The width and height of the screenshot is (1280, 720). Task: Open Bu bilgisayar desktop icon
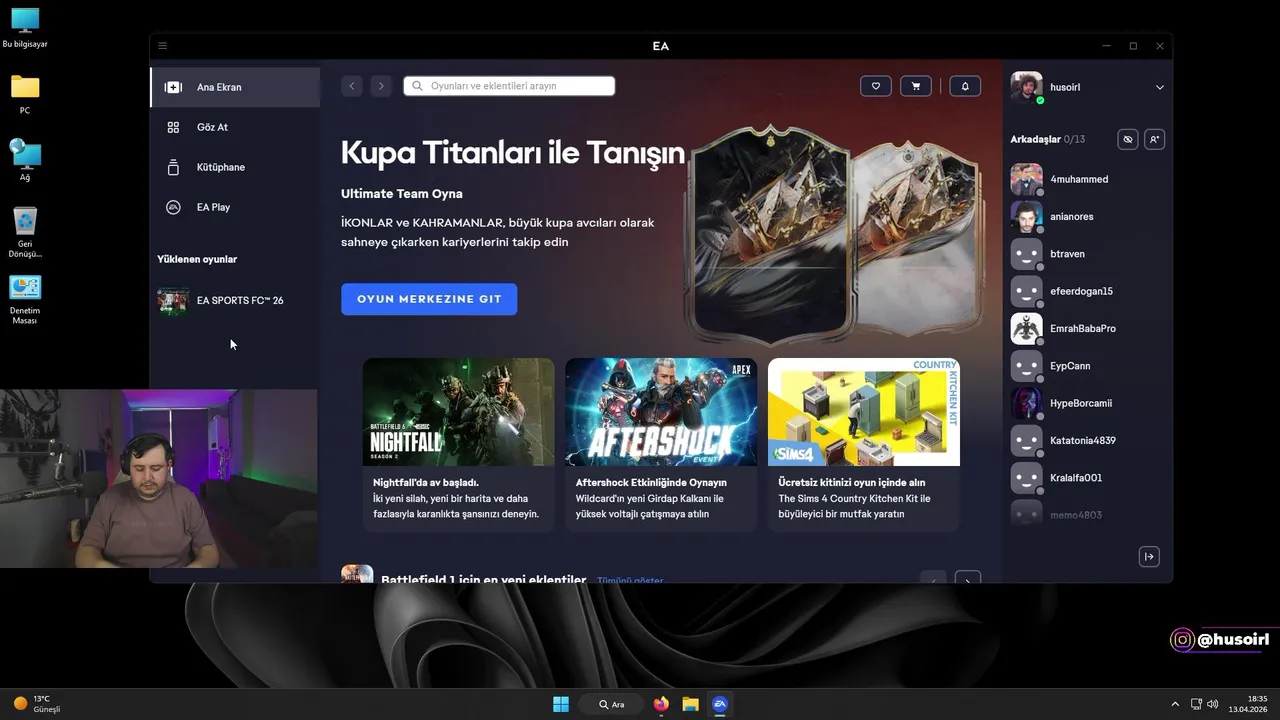pyautogui.click(x=25, y=29)
